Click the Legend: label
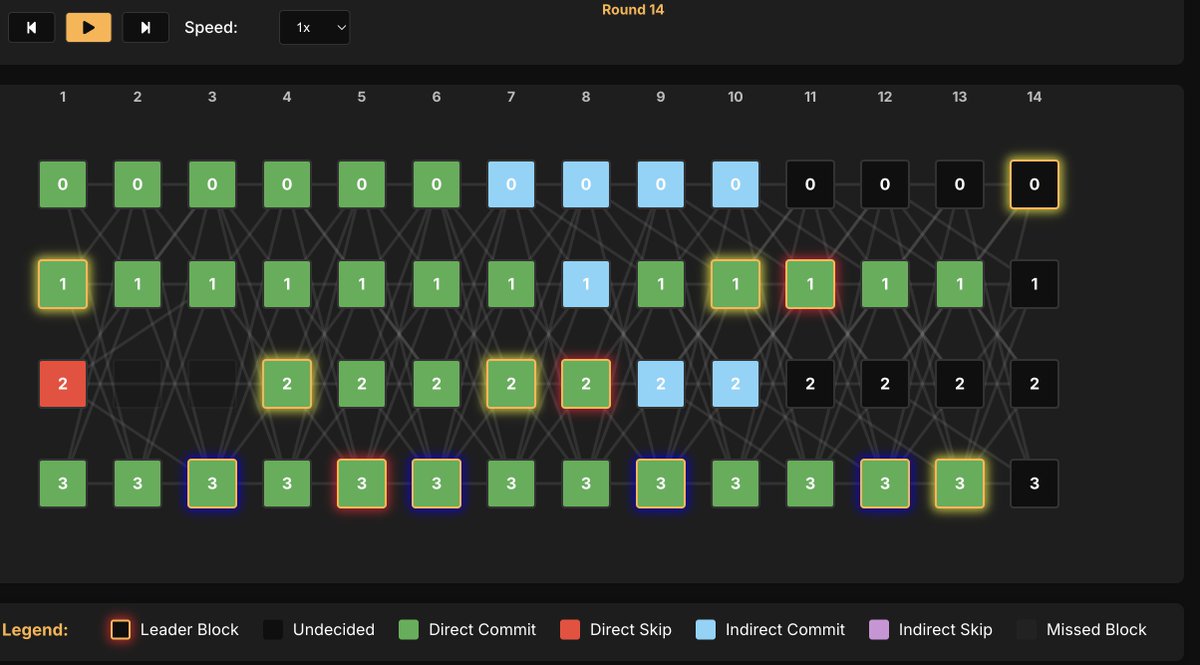Viewport: 1200px width, 665px height. click(x=35, y=630)
